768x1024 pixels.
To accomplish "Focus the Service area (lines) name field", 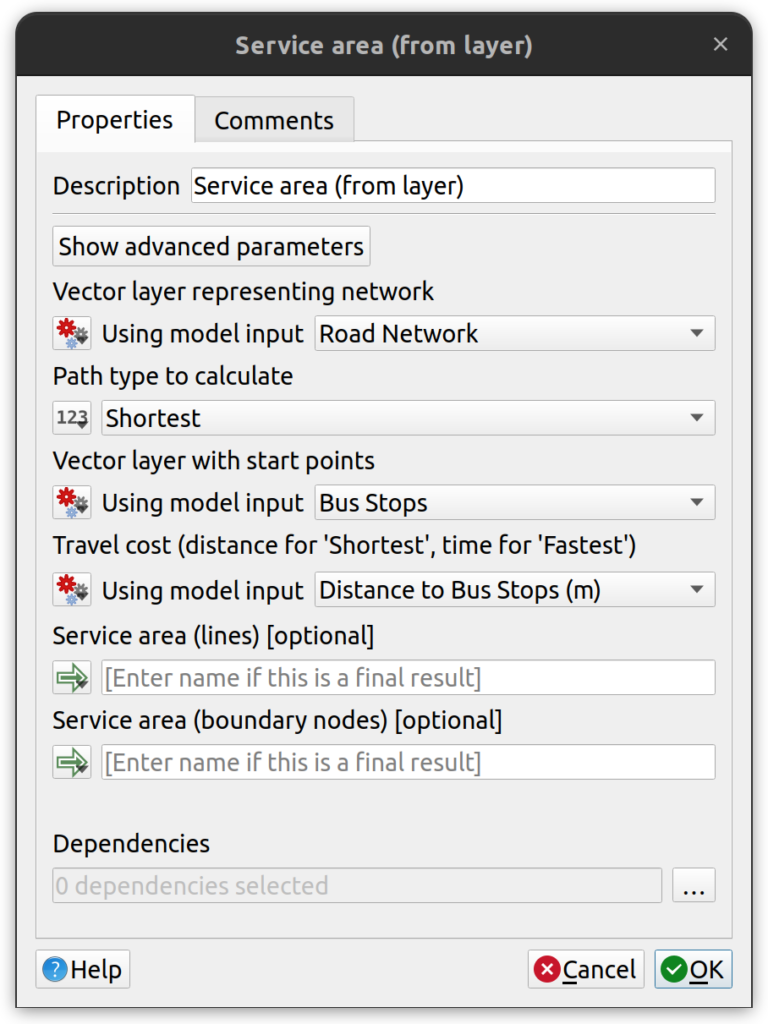I will (408, 678).
